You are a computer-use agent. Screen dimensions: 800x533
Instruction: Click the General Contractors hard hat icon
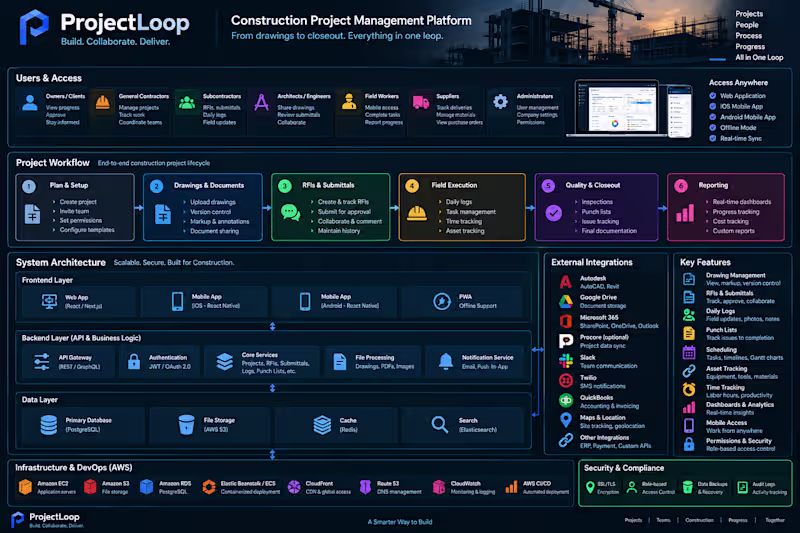coord(103,103)
